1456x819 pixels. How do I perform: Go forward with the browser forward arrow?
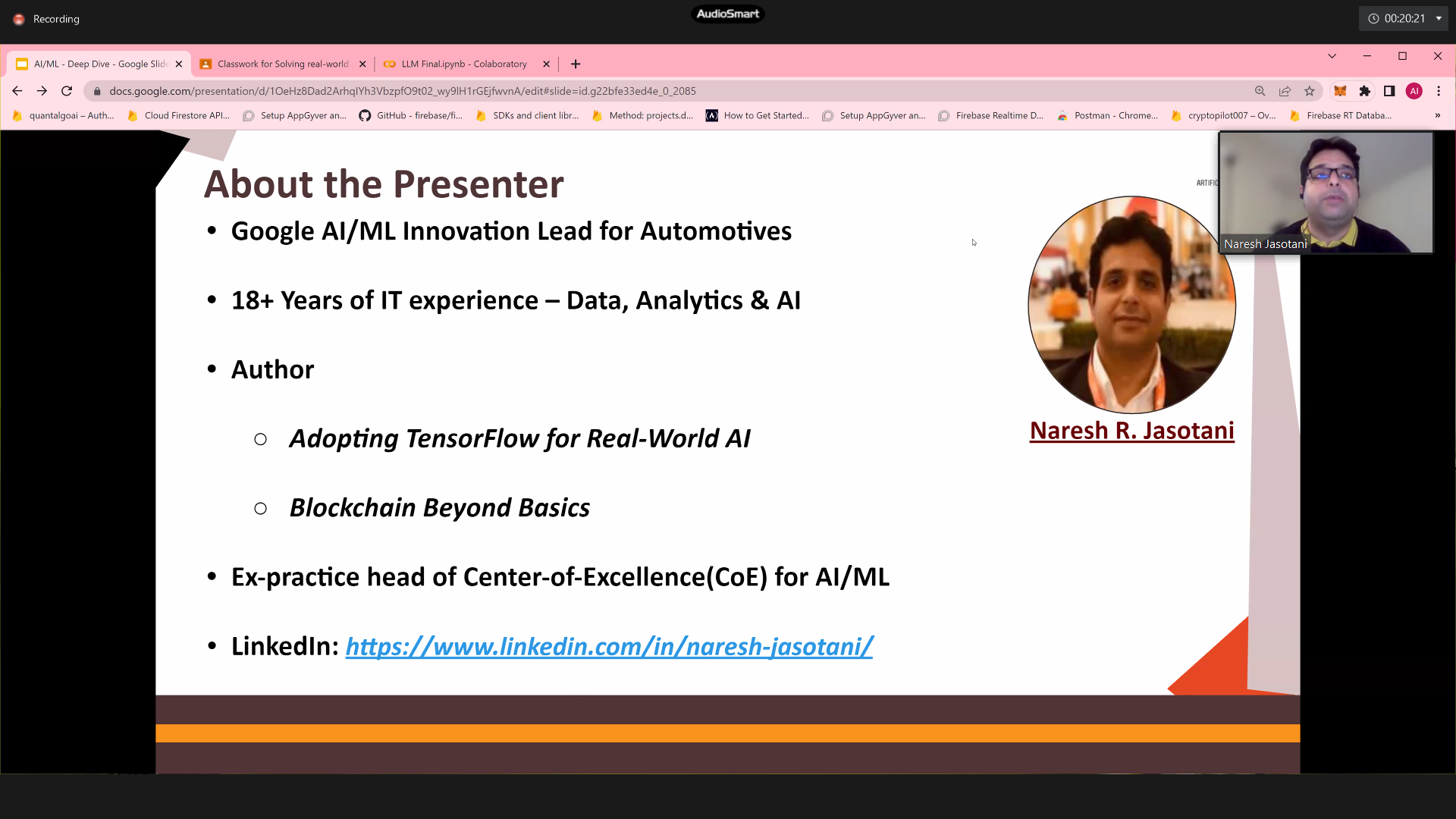[42, 91]
